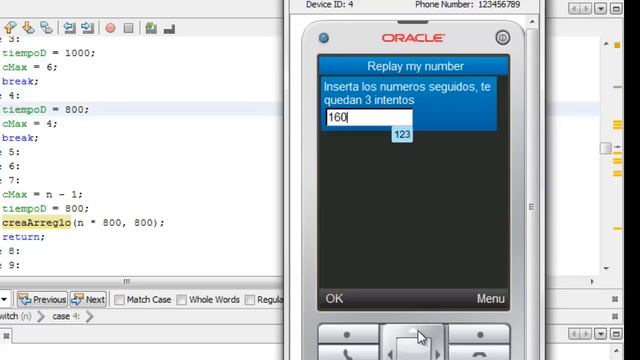Viewport: 640px width, 360px height.
Task: Click the Device ID: 4 text
Action: click(x=329, y=5)
